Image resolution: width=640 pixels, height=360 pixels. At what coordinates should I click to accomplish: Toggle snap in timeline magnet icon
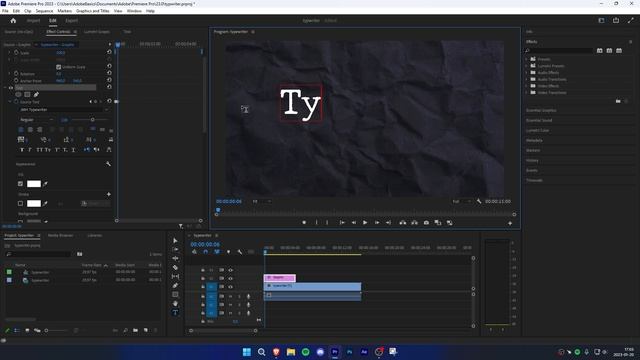click(x=205, y=252)
